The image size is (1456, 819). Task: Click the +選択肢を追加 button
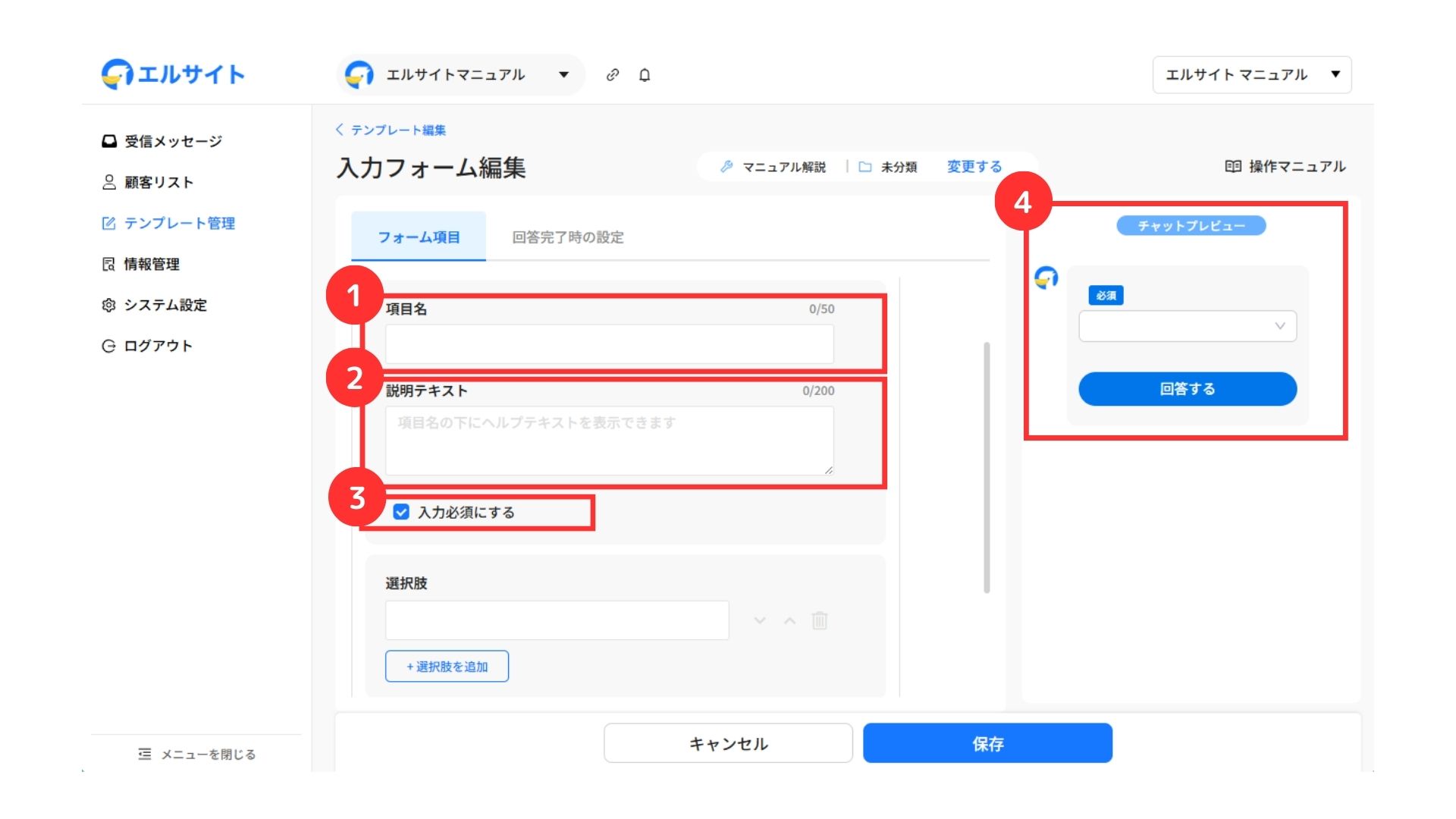click(447, 667)
